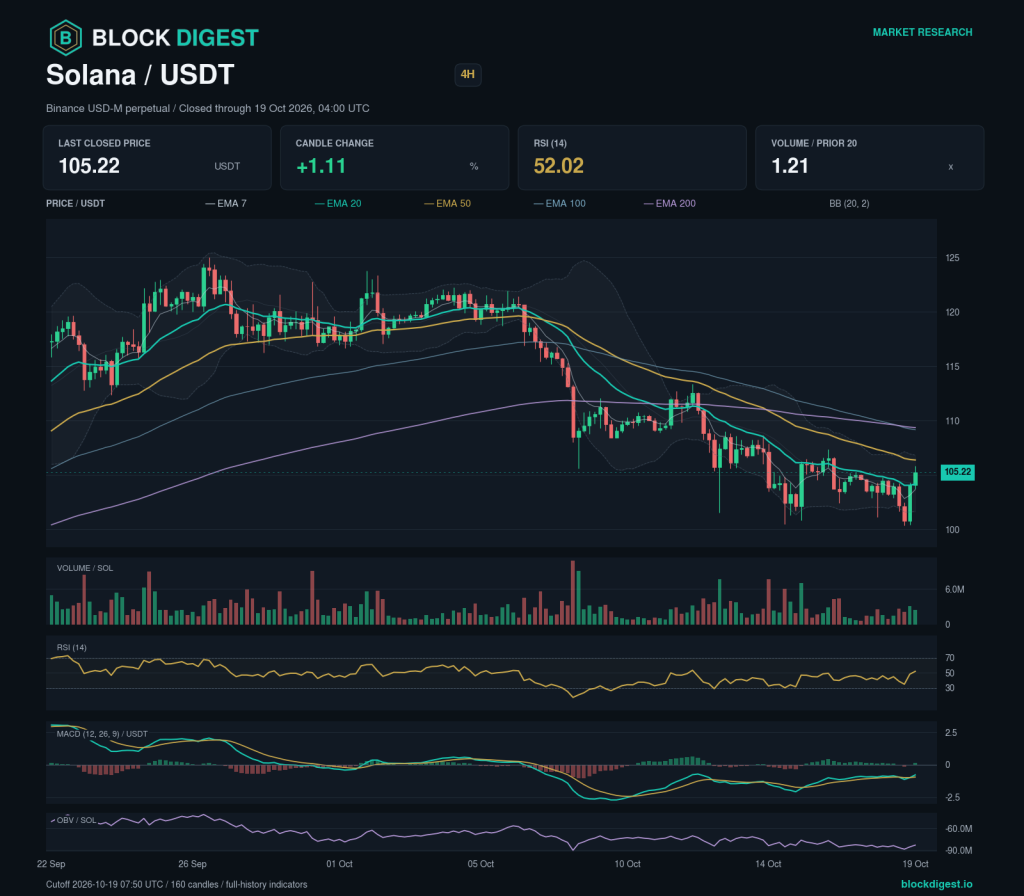Click the LAST CLOSED PRICE card label
Screen dimensions: 1024x896
(104, 143)
